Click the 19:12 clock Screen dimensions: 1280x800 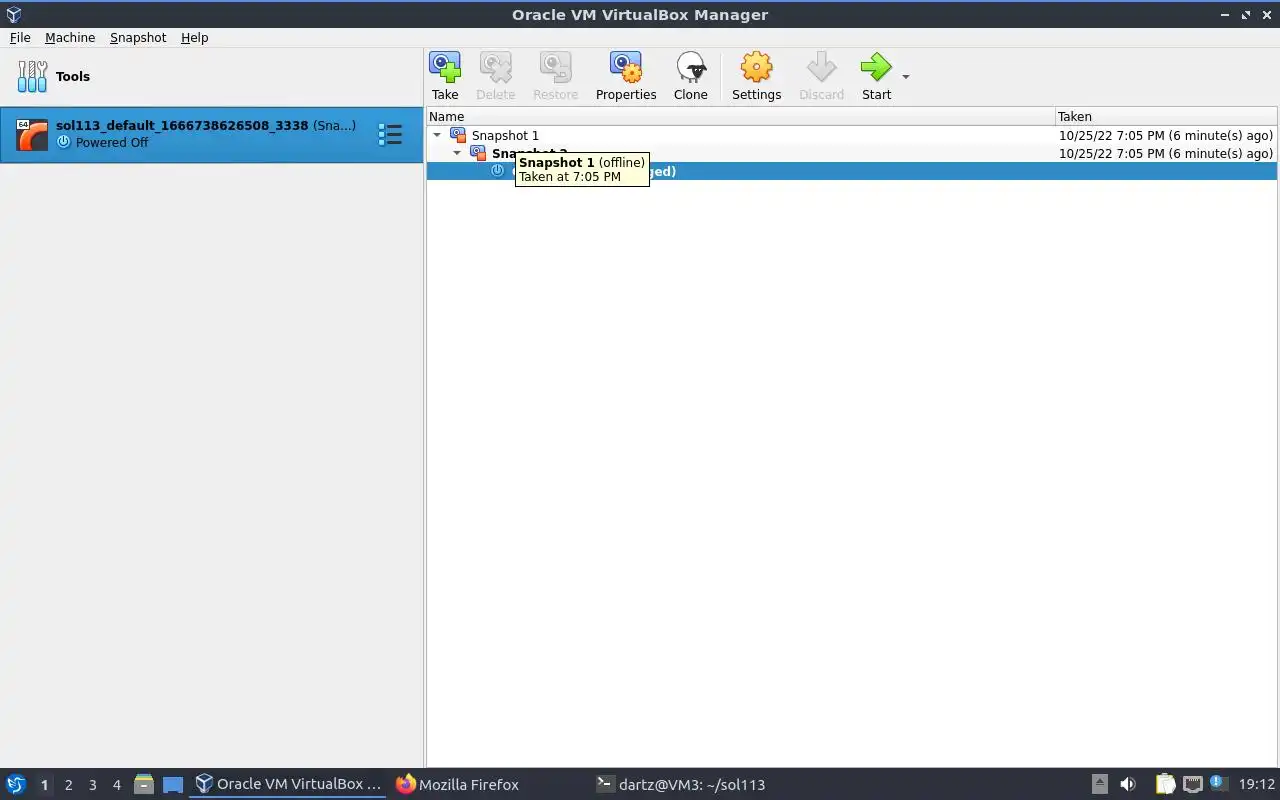tap(1256, 785)
